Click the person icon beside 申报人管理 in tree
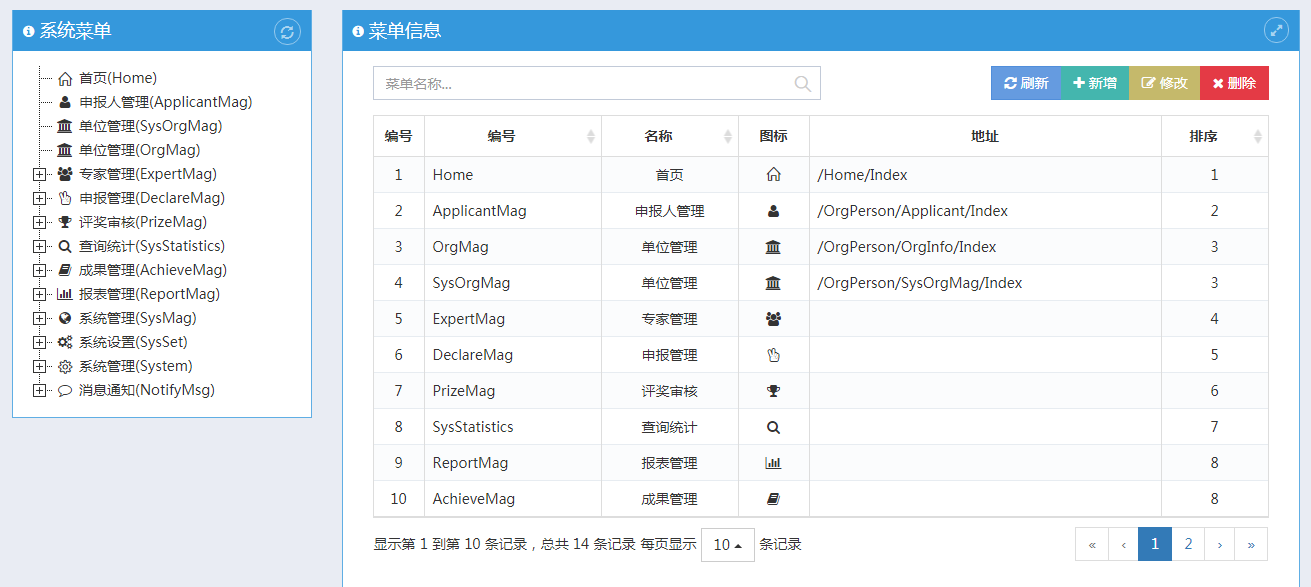 coord(65,102)
